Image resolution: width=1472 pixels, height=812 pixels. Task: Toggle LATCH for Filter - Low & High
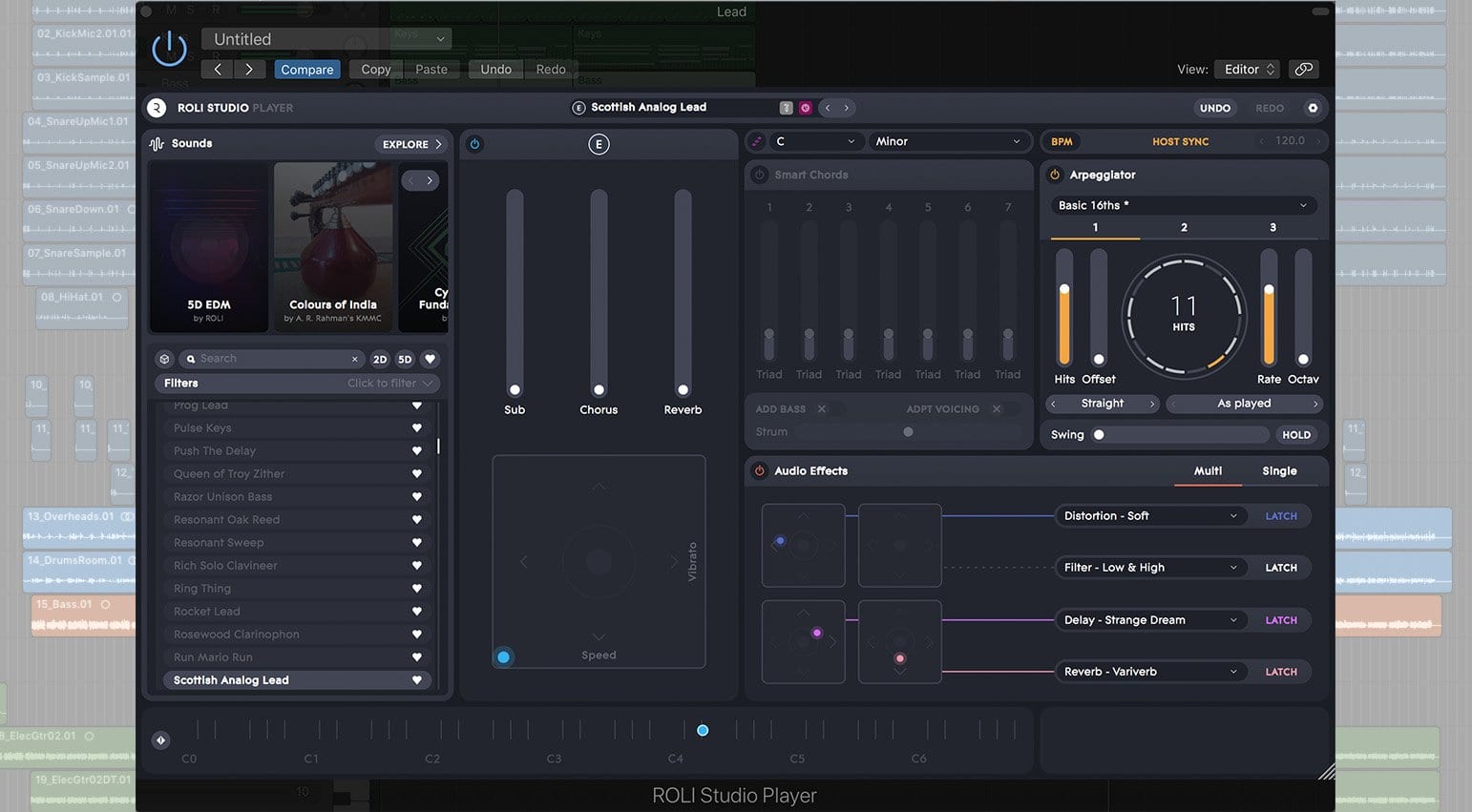click(1280, 568)
